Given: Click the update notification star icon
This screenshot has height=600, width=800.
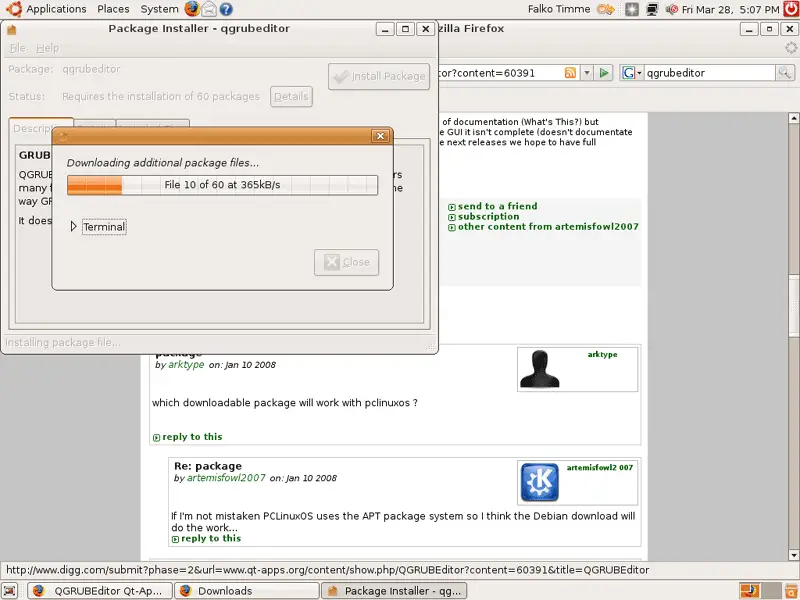Looking at the screenshot, I should (632, 9).
